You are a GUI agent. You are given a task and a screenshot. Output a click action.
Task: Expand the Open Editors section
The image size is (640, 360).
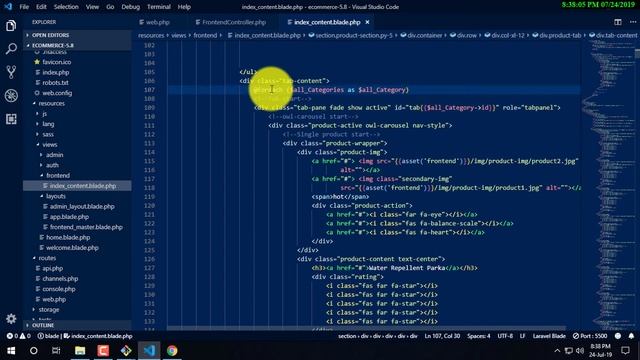tap(78, 35)
